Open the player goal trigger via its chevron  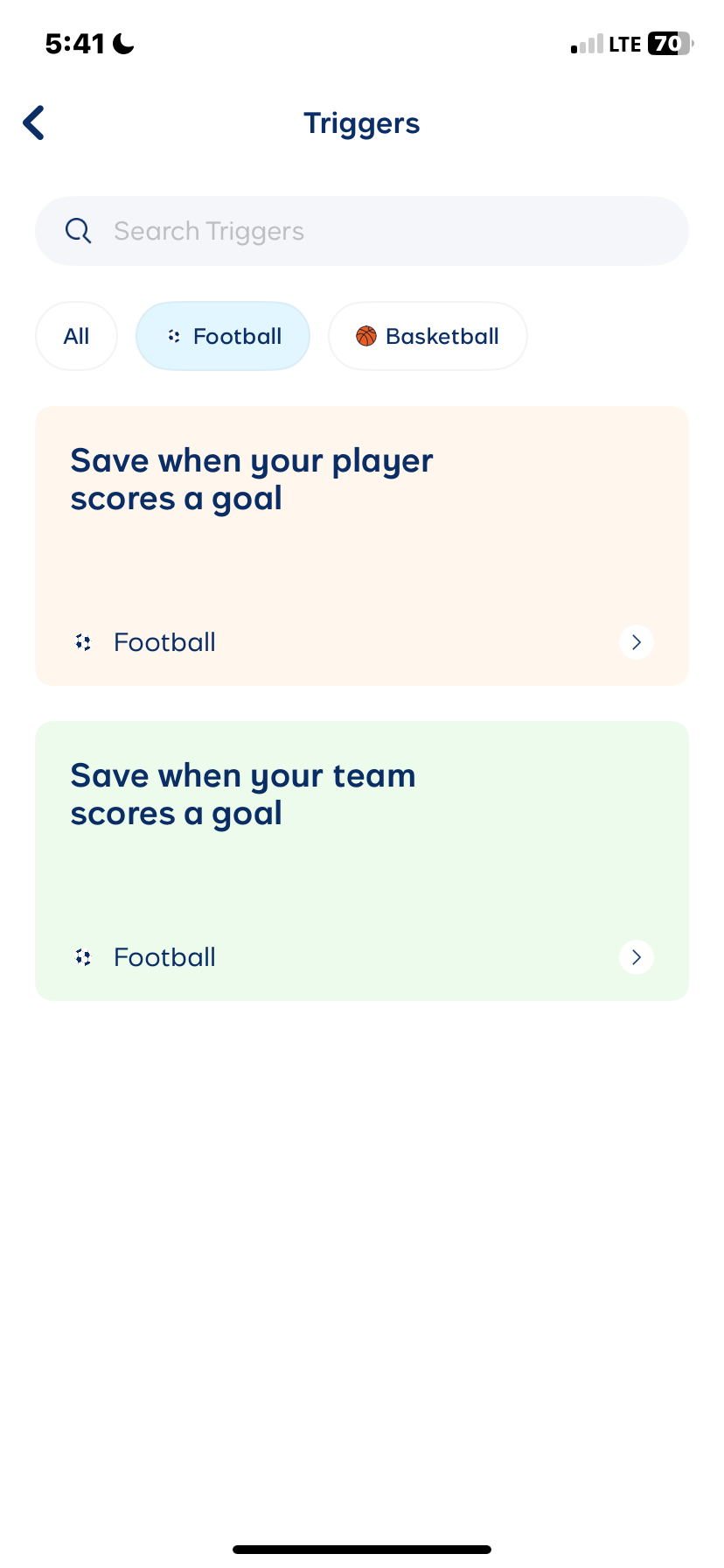point(636,641)
